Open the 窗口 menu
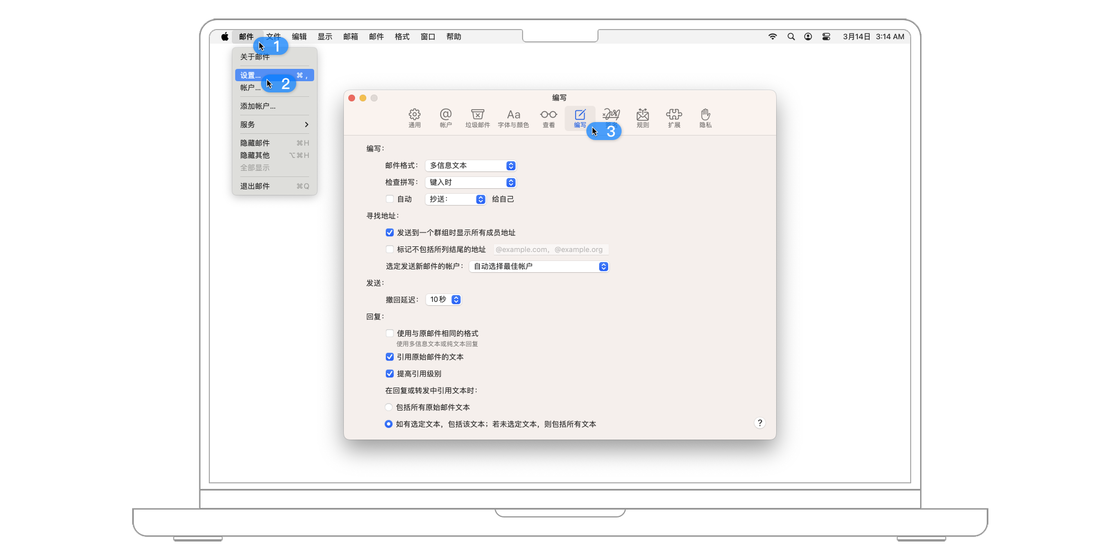 coord(428,36)
